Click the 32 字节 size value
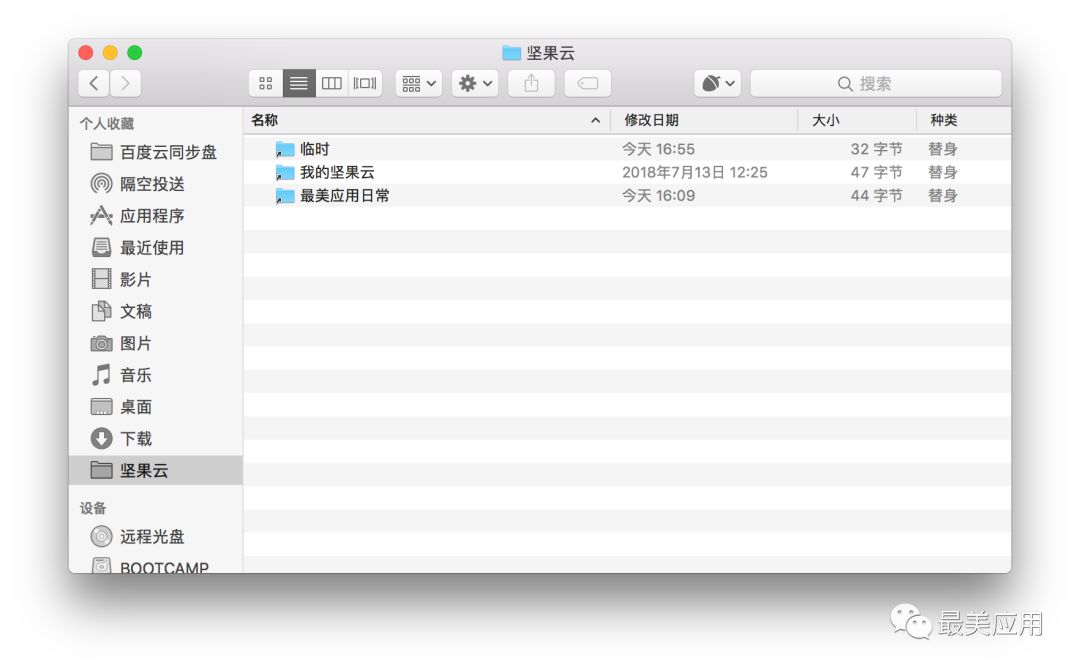The height and width of the screenshot is (671, 1080). (876, 149)
